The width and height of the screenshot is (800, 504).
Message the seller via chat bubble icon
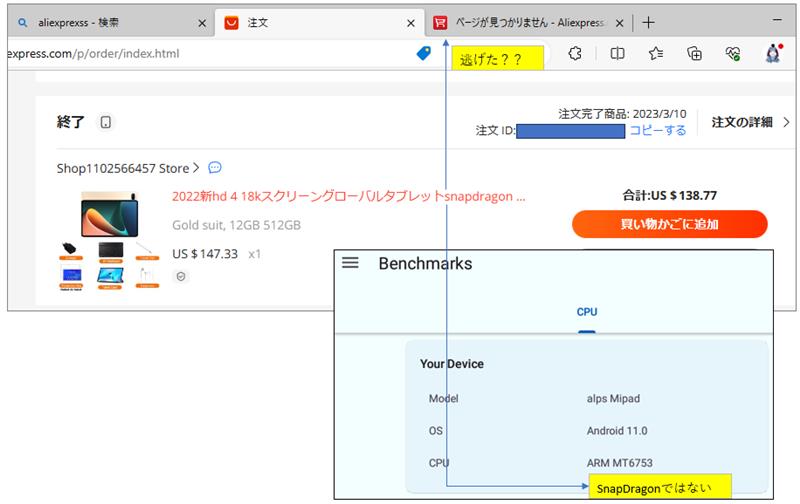pyautogui.click(x=215, y=167)
